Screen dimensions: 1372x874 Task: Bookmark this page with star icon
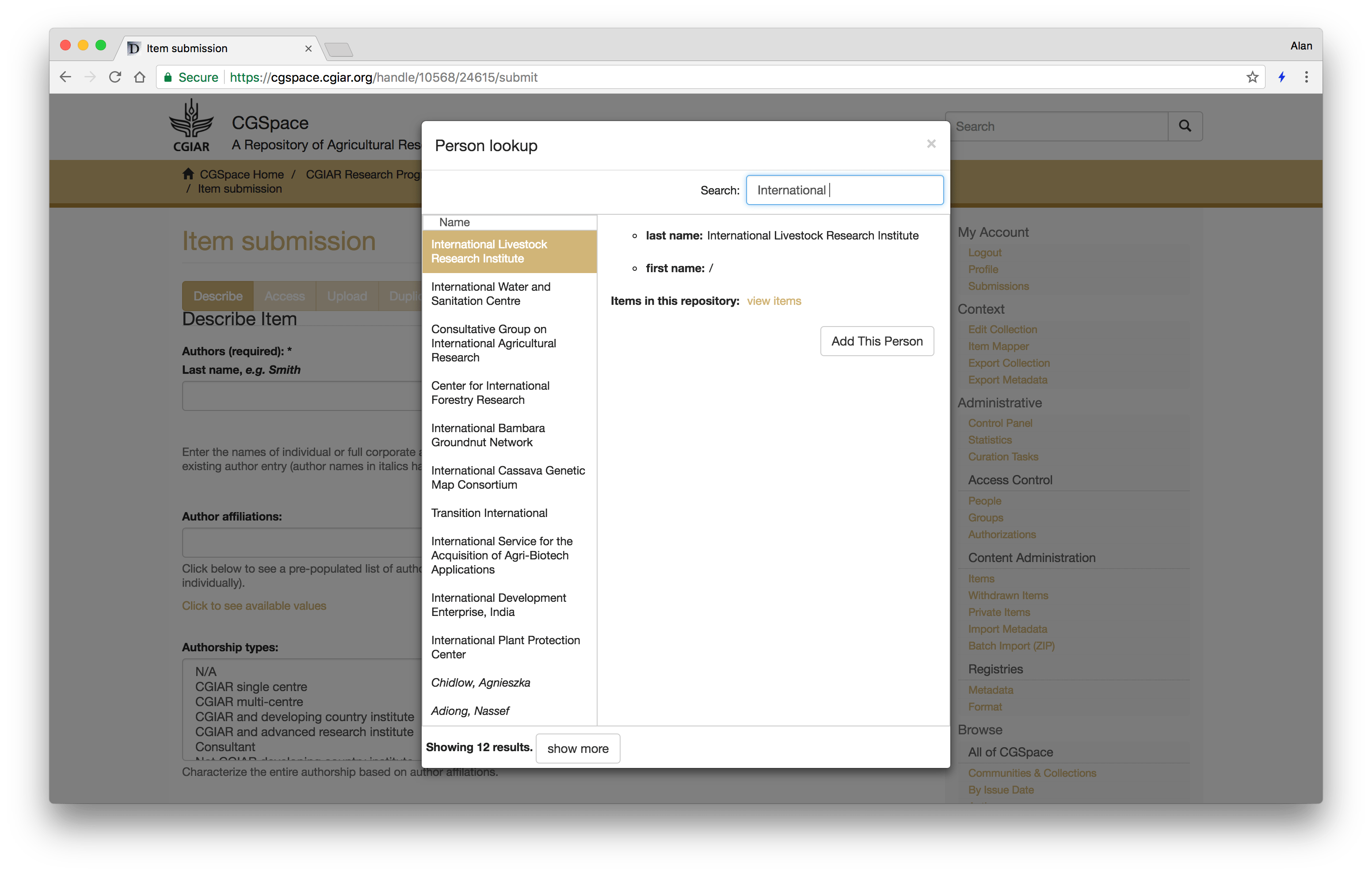point(1252,77)
